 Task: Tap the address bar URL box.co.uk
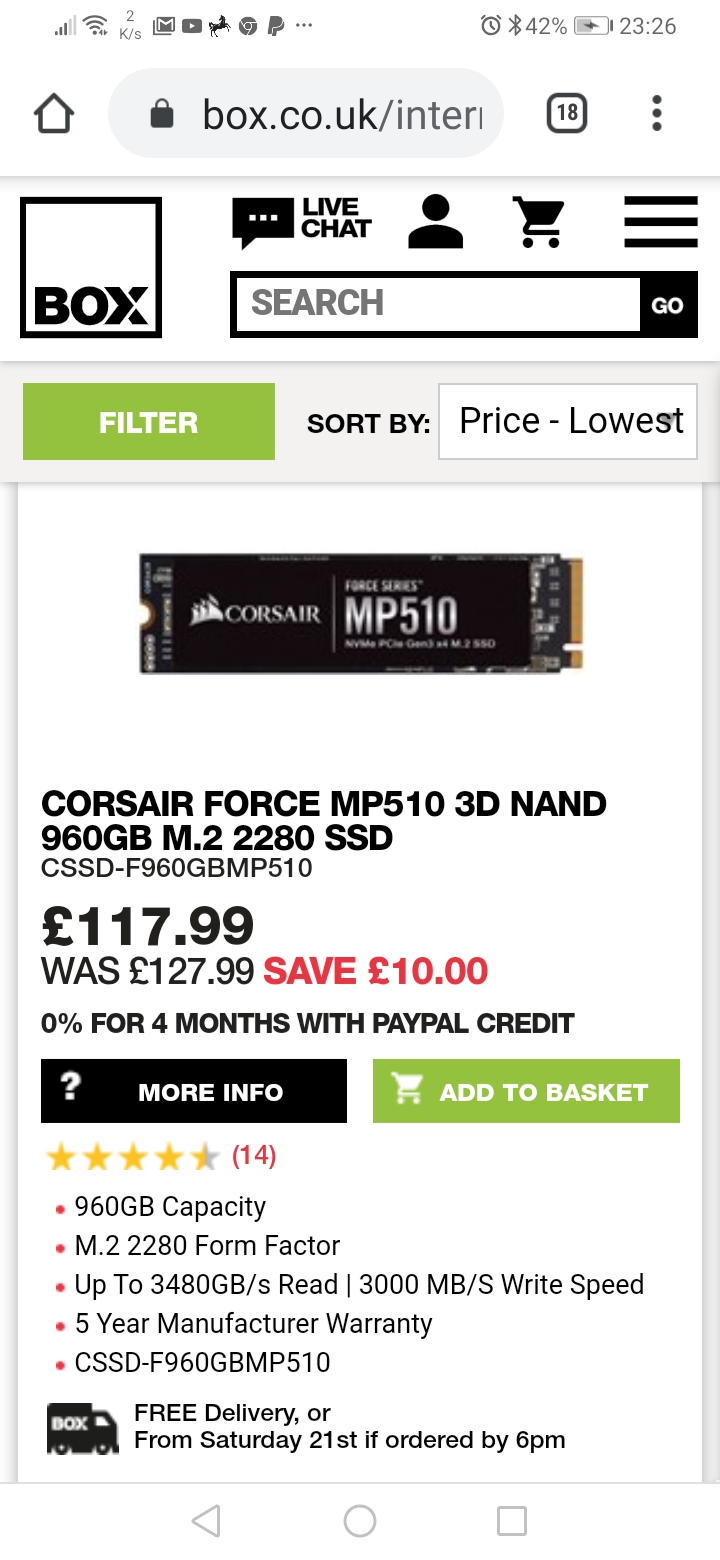[340, 114]
